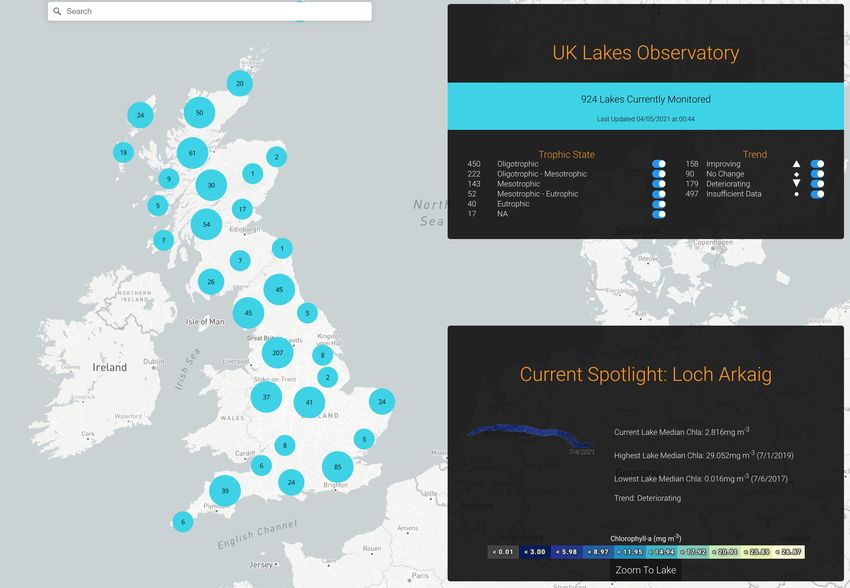Screen dimensions: 850x588
Task: Click the 'Isle of Man' map label
Action: [x=205, y=321]
